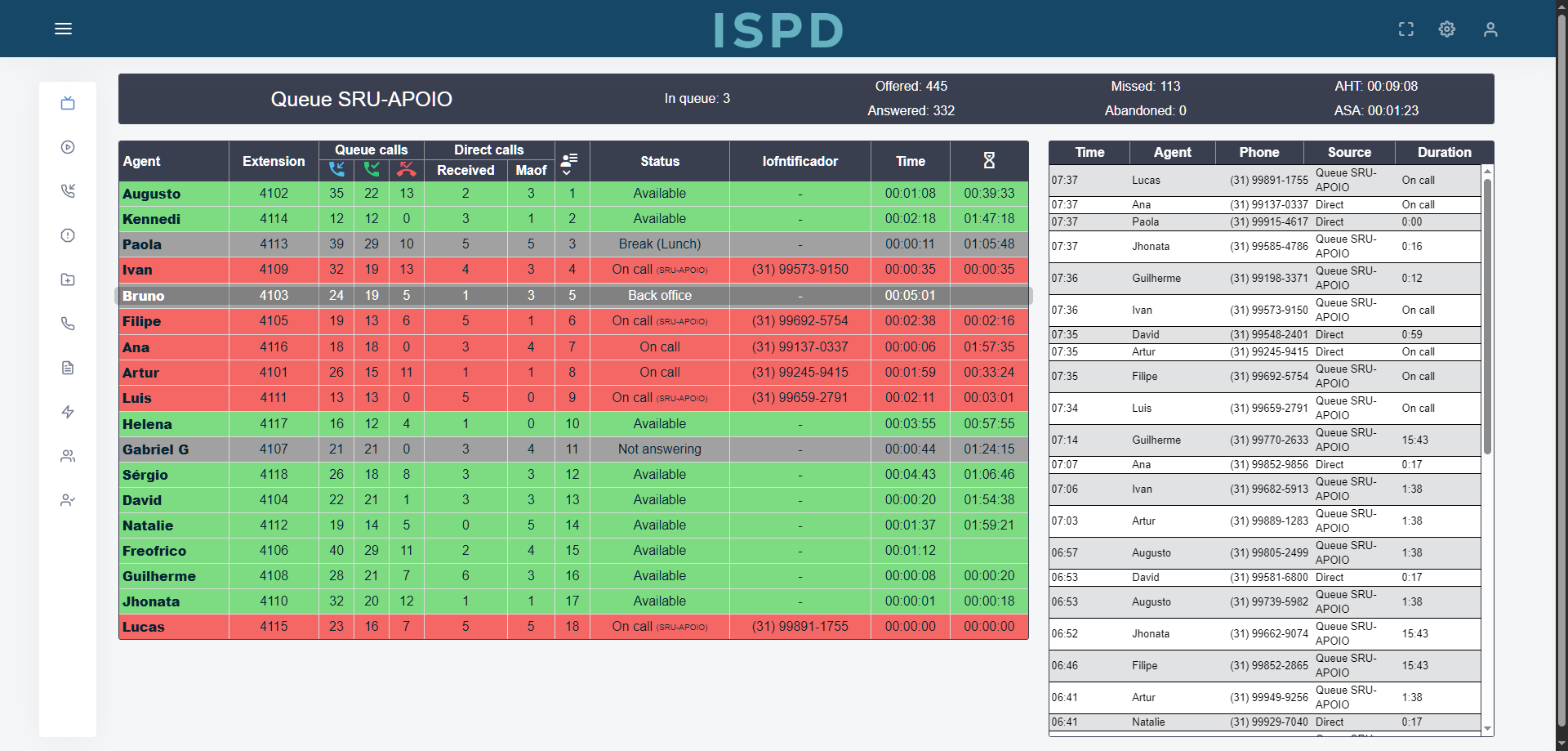This screenshot has height=751, width=1568.
Task: Click call log Source header
Action: coord(1349,152)
